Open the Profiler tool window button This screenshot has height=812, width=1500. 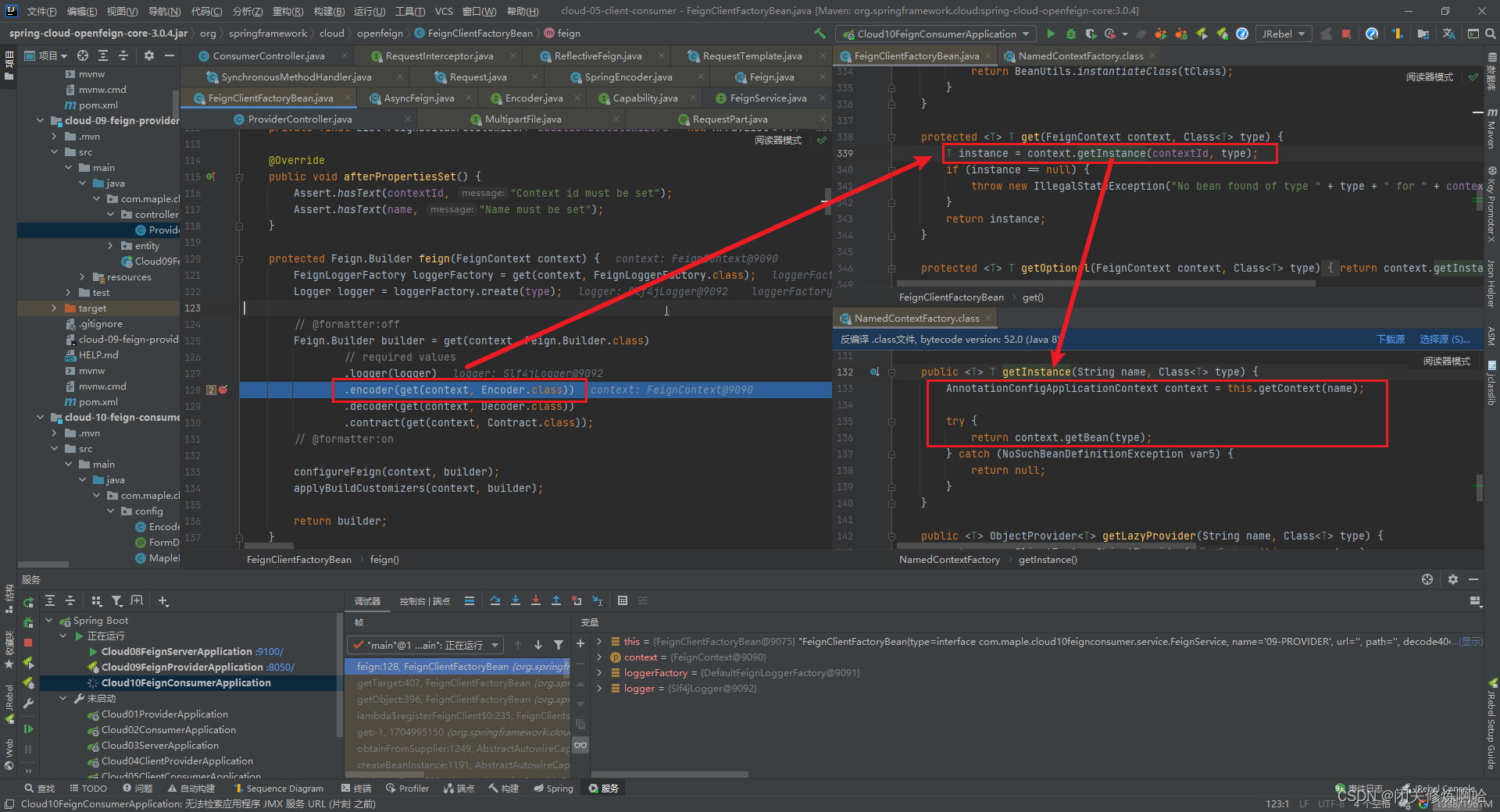click(407, 789)
